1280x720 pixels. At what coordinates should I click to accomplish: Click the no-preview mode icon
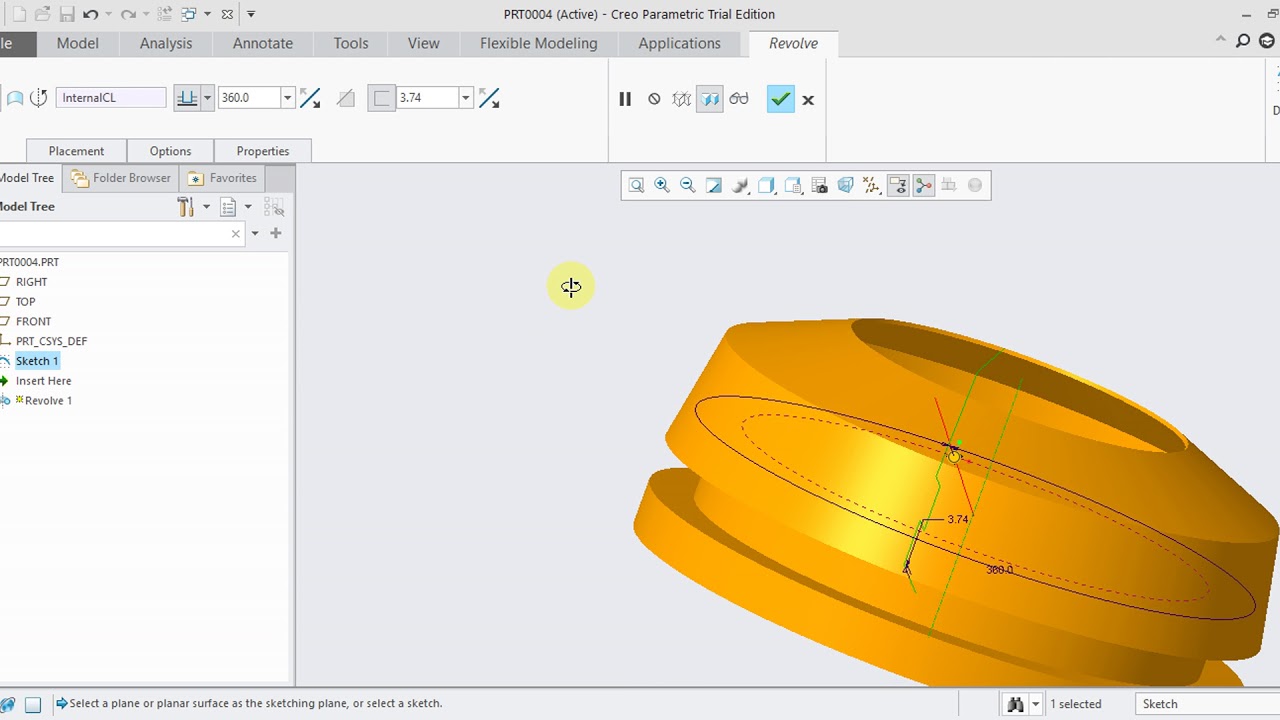pos(654,99)
